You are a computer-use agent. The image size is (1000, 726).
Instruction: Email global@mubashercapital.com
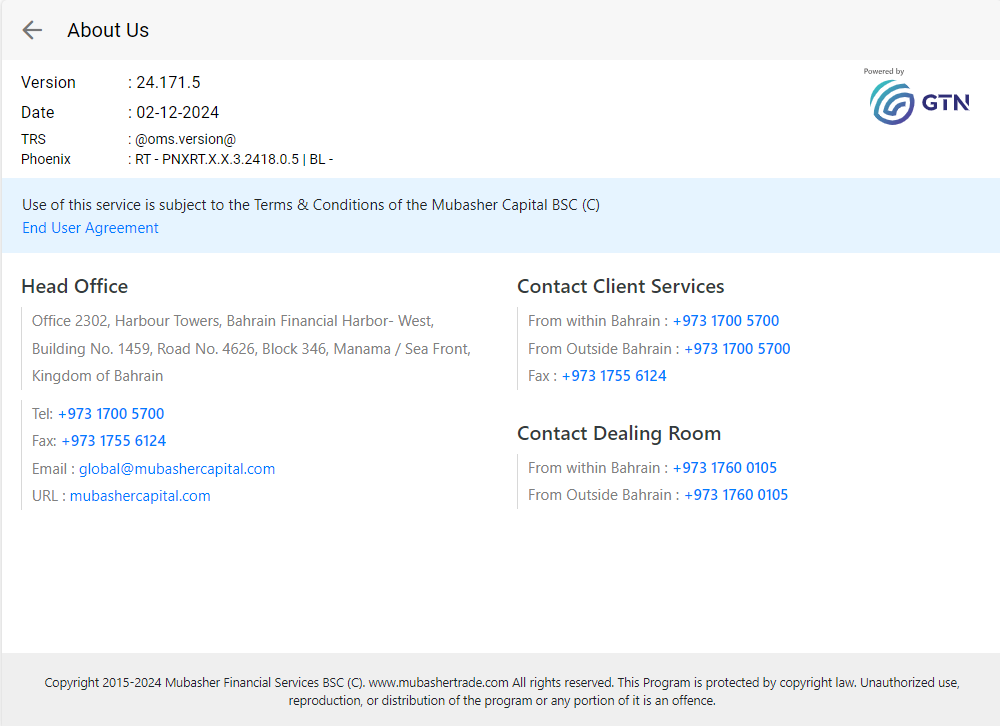(x=177, y=469)
